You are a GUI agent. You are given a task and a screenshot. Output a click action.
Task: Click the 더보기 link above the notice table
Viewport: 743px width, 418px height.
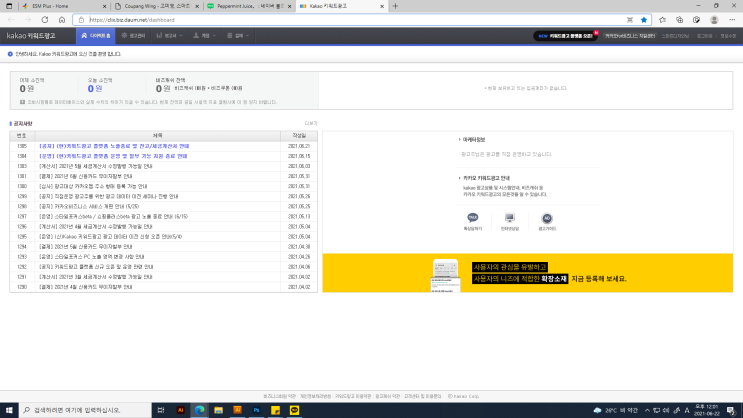tap(311, 123)
